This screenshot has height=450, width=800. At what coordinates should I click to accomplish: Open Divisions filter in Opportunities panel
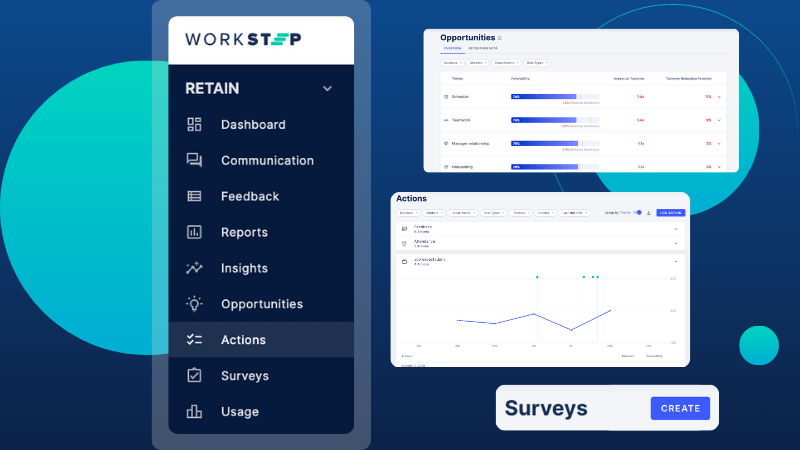point(452,63)
